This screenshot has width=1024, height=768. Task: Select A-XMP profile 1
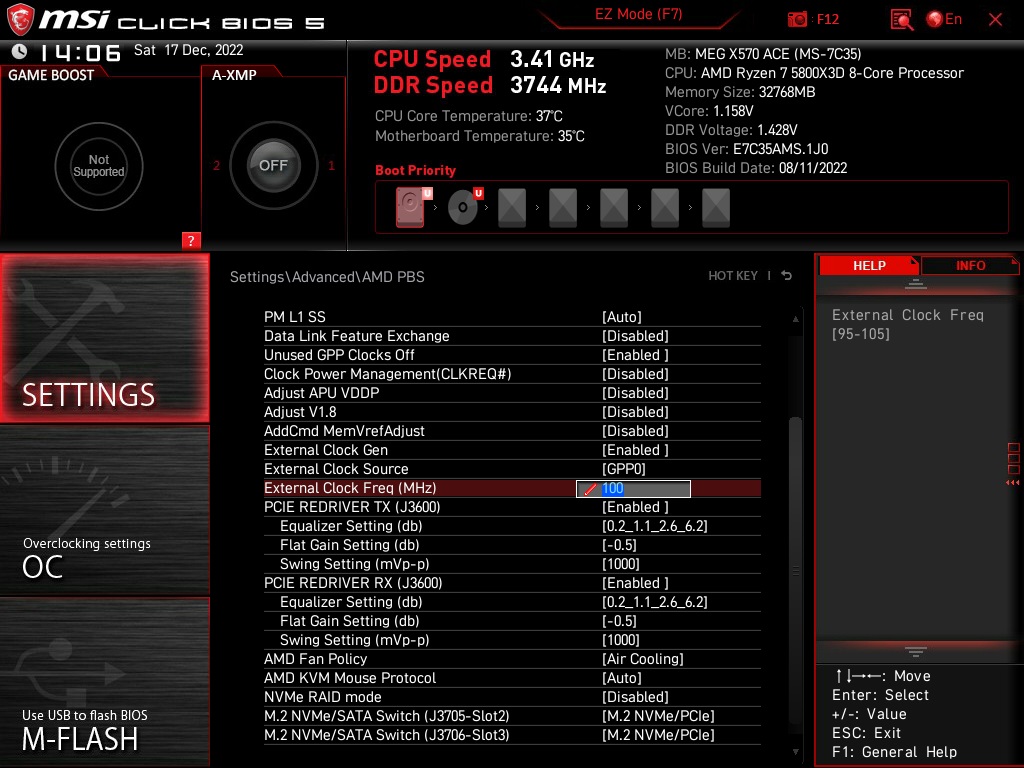pos(331,165)
